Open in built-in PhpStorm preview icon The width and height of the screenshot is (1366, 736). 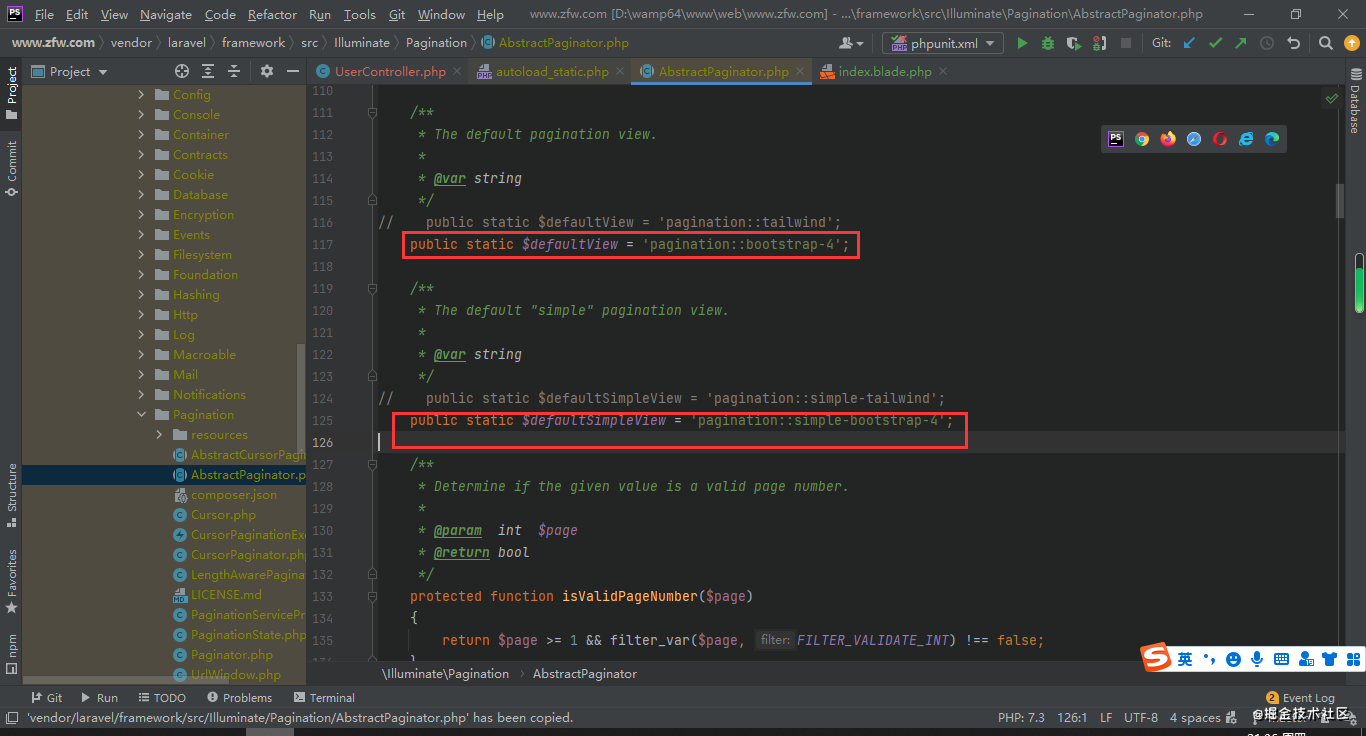pyautogui.click(x=1116, y=139)
